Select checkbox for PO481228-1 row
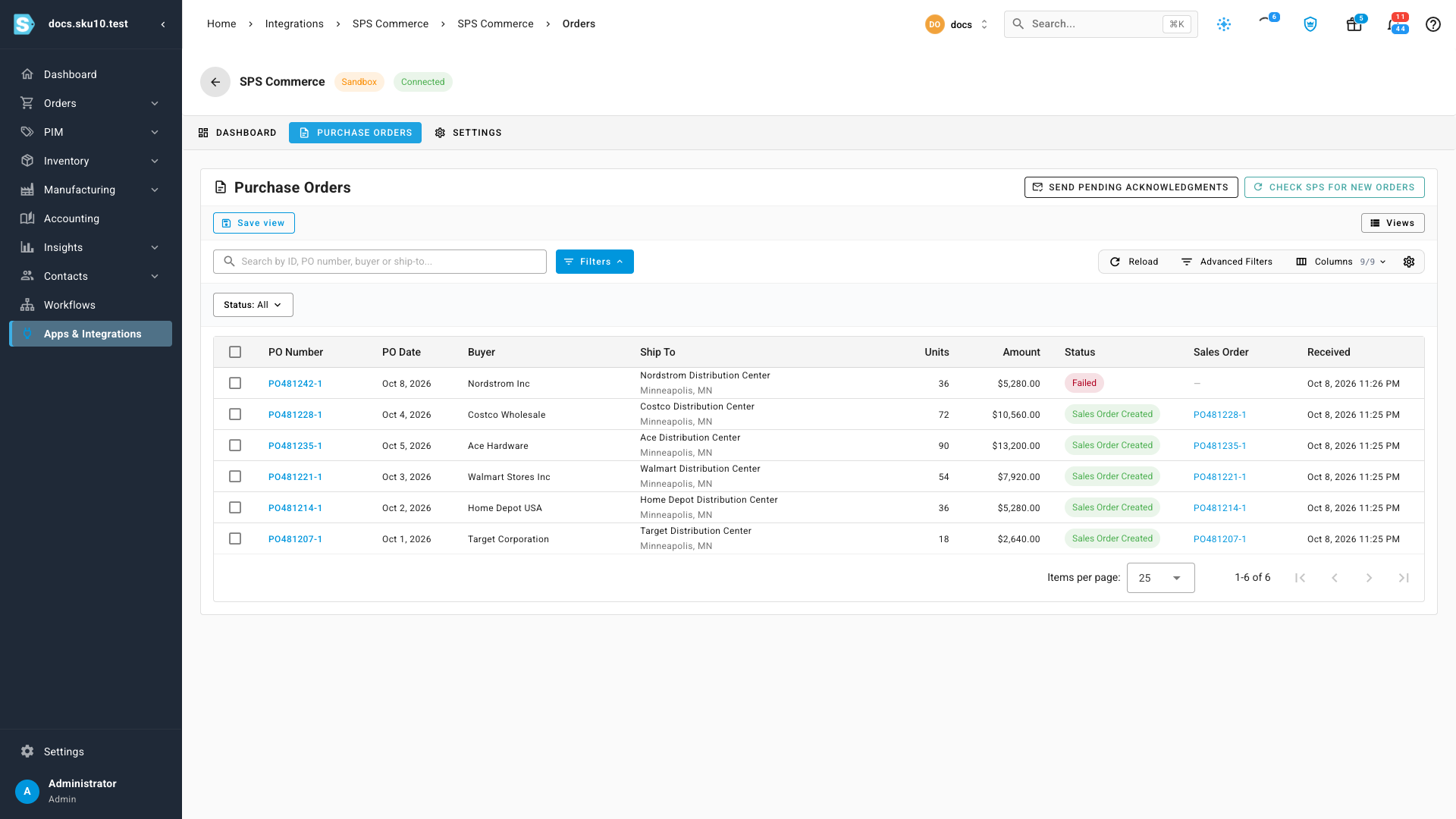 [x=235, y=414]
